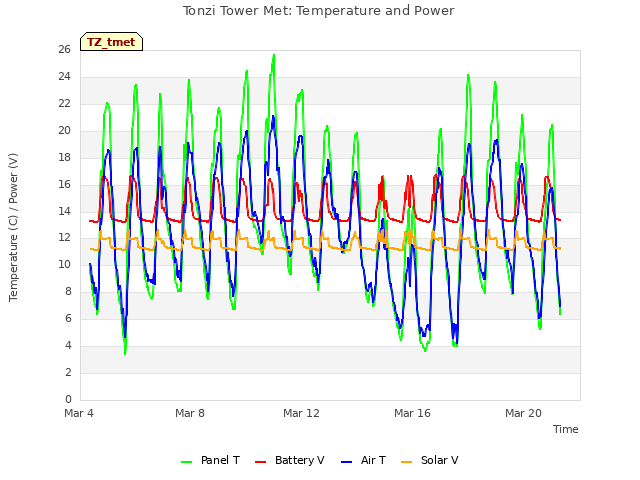This screenshot has height=480, width=640.
Task: Click the Temperature (C) / Power (V) axis label
Action: pyautogui.click(x=13, y=227)
